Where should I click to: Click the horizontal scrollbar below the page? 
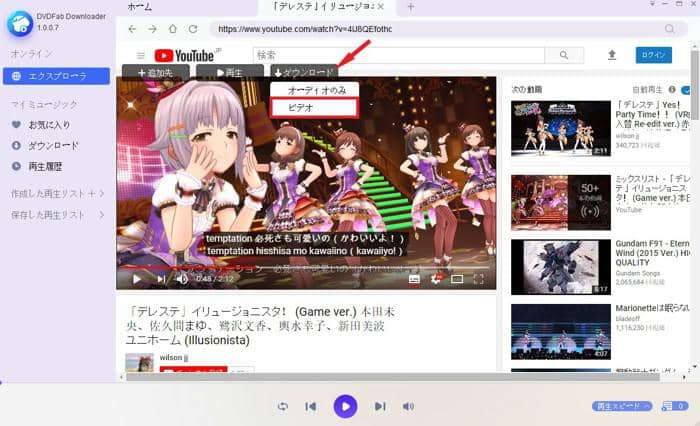tap(392, 377)
